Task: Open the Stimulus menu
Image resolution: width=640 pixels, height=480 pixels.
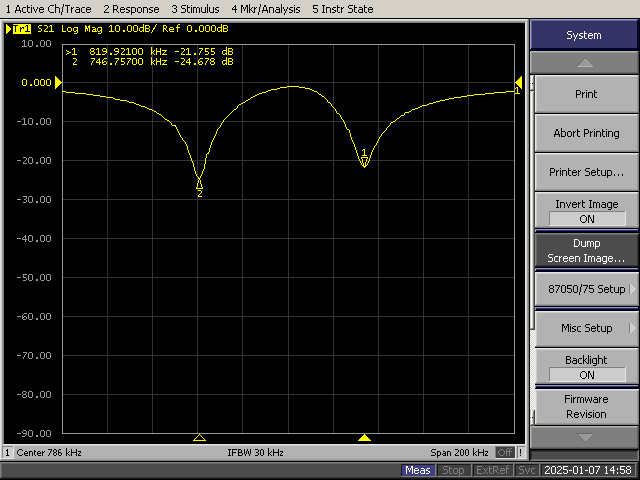Action: click(x=196, y=9)
